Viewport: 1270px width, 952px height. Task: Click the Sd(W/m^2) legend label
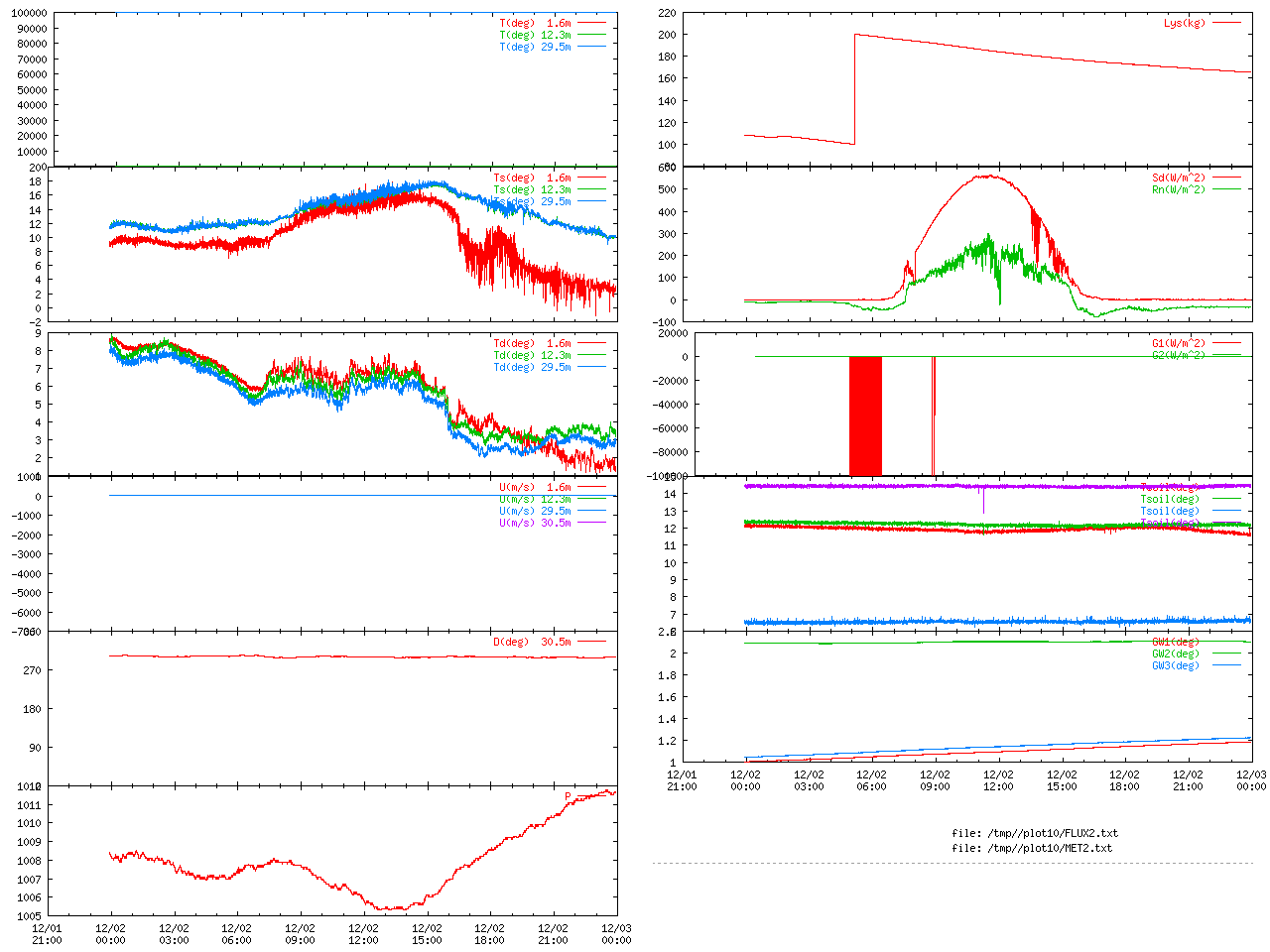(x=1178, y=178)
